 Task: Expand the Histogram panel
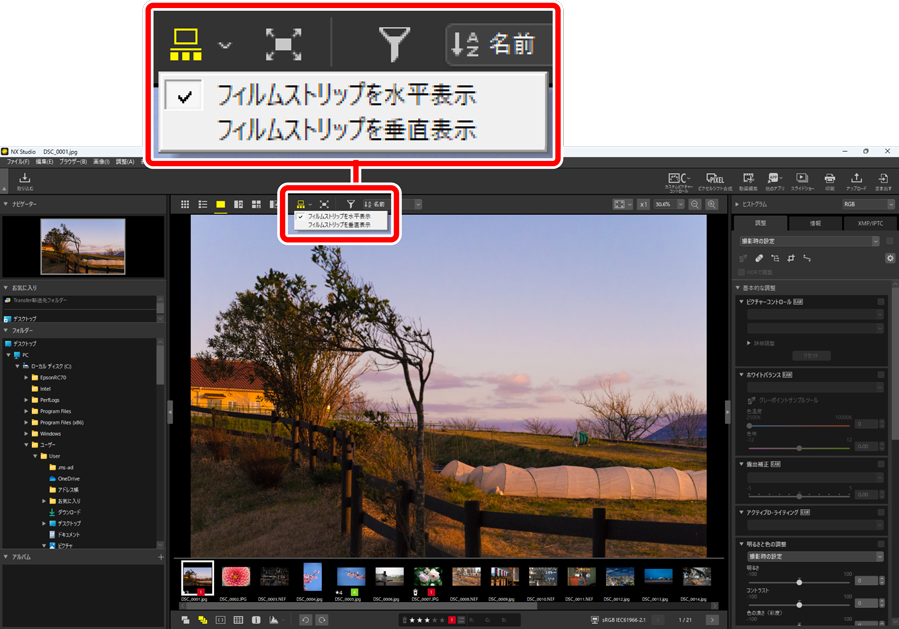737,204
